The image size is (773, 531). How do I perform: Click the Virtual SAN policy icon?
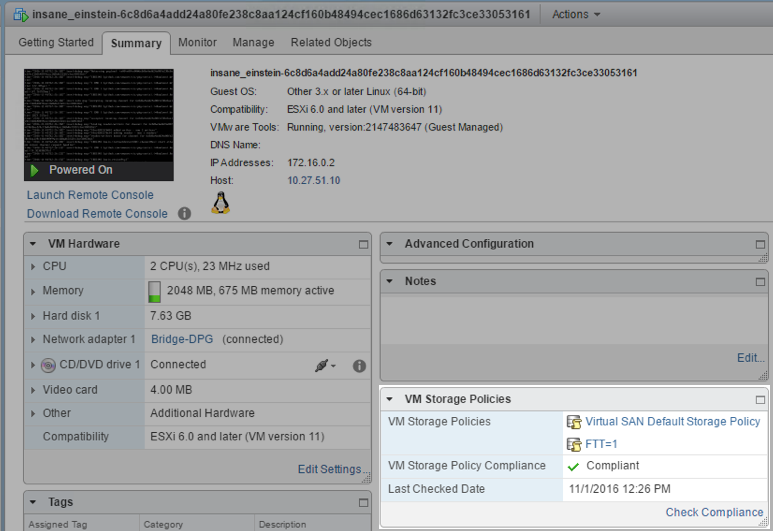[x=574, y=422]
